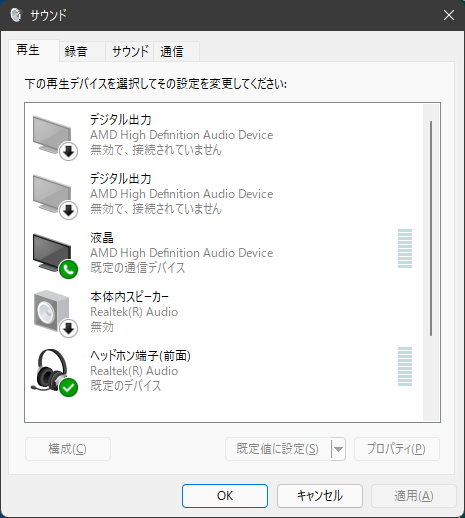Image resolution: width=465 pixels, height=518 pixels.
Task: Click the 既定値に設定(S) button
Action: (278, 449)
